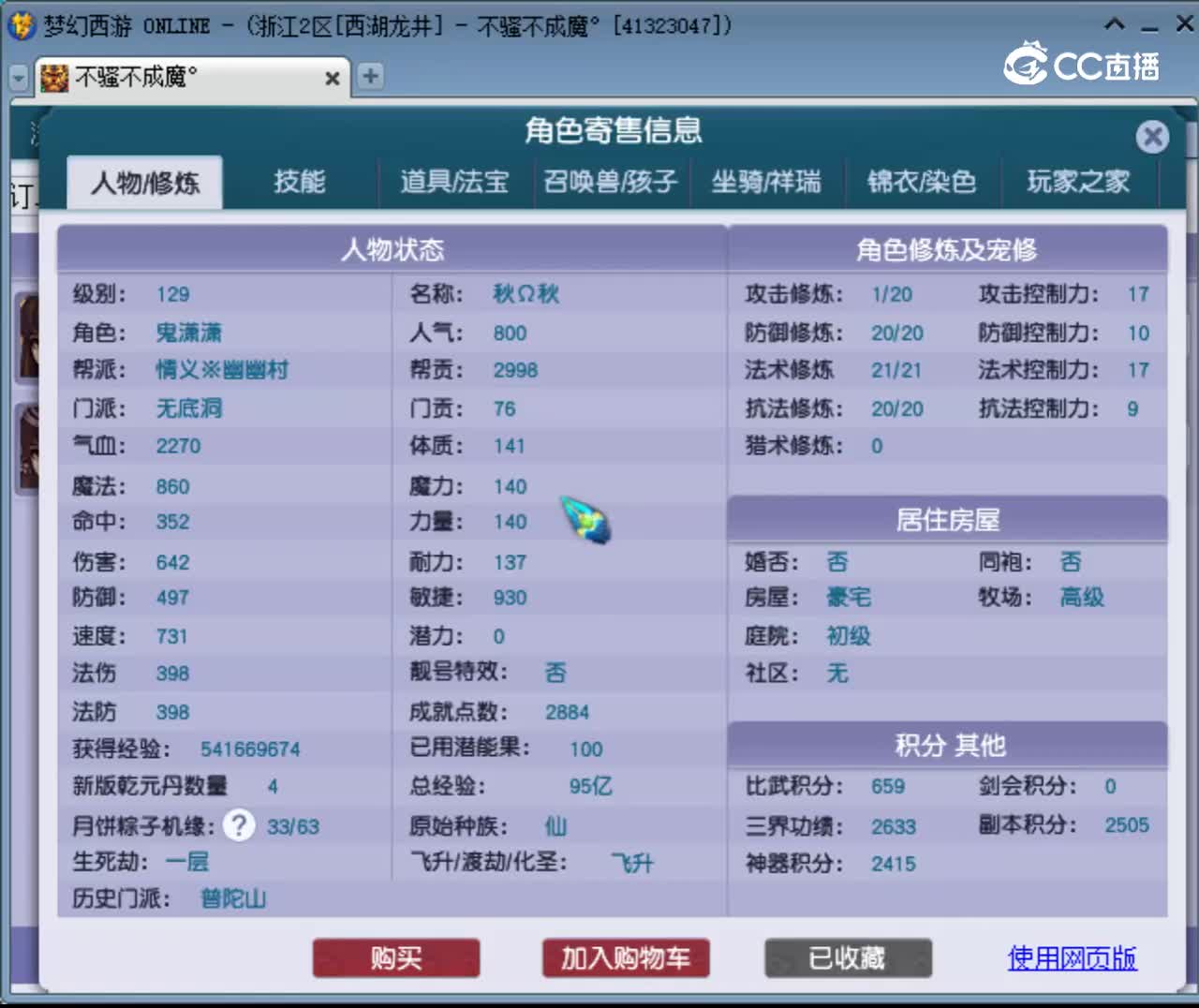The image size is (1199, 1008).
Task: Click the 积分 其他 section header
Action: [947, 745]
